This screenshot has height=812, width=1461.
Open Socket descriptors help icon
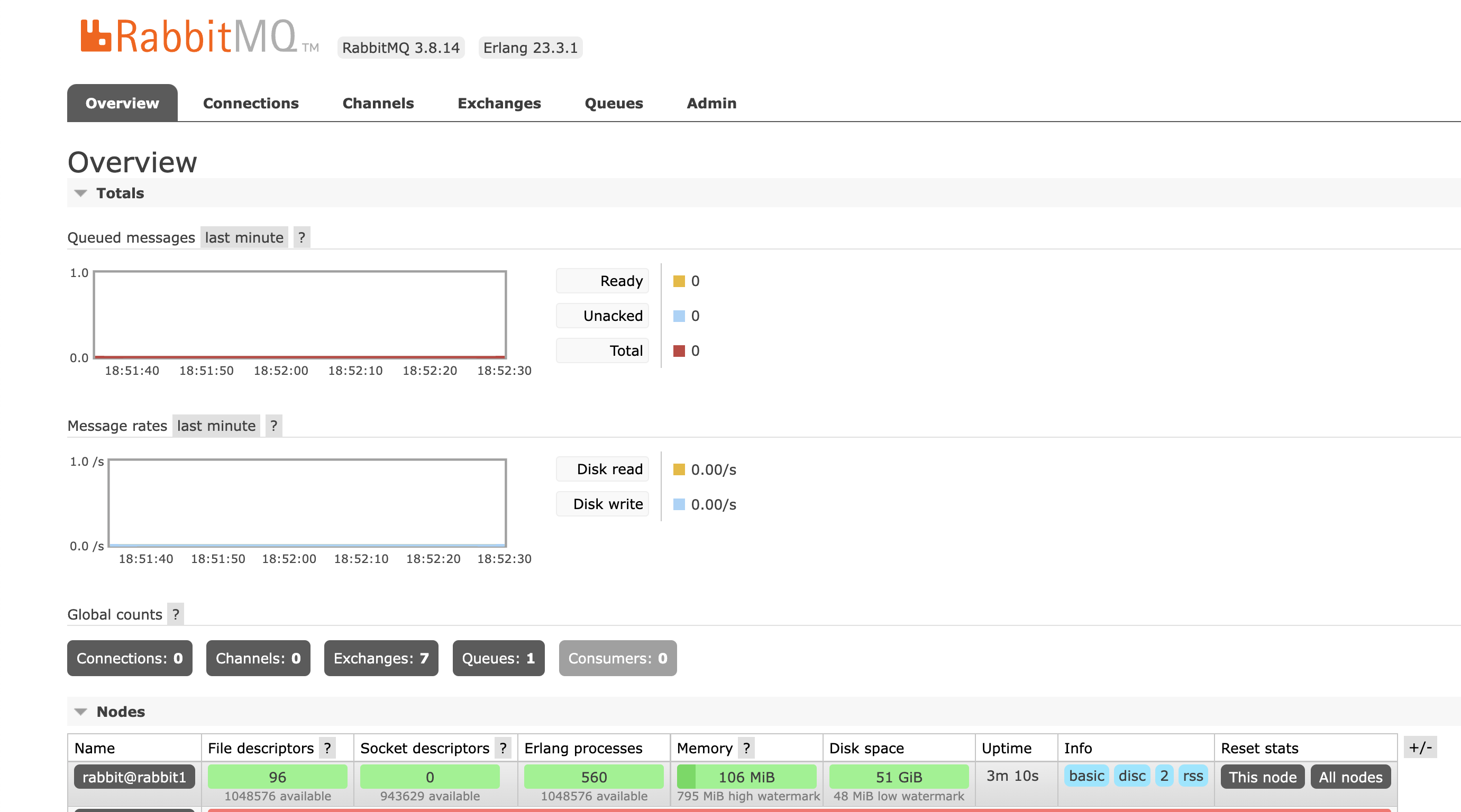pos(503,748)
